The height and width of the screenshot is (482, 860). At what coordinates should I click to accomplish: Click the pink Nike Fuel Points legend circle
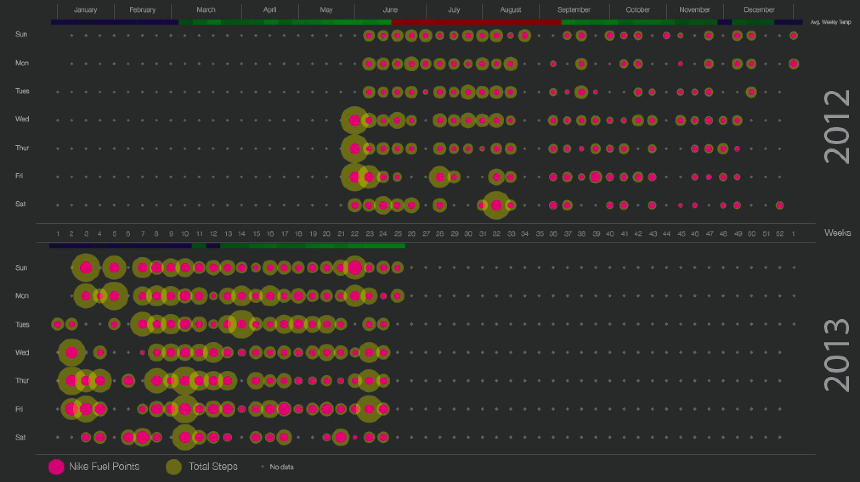tap(56, 467)
